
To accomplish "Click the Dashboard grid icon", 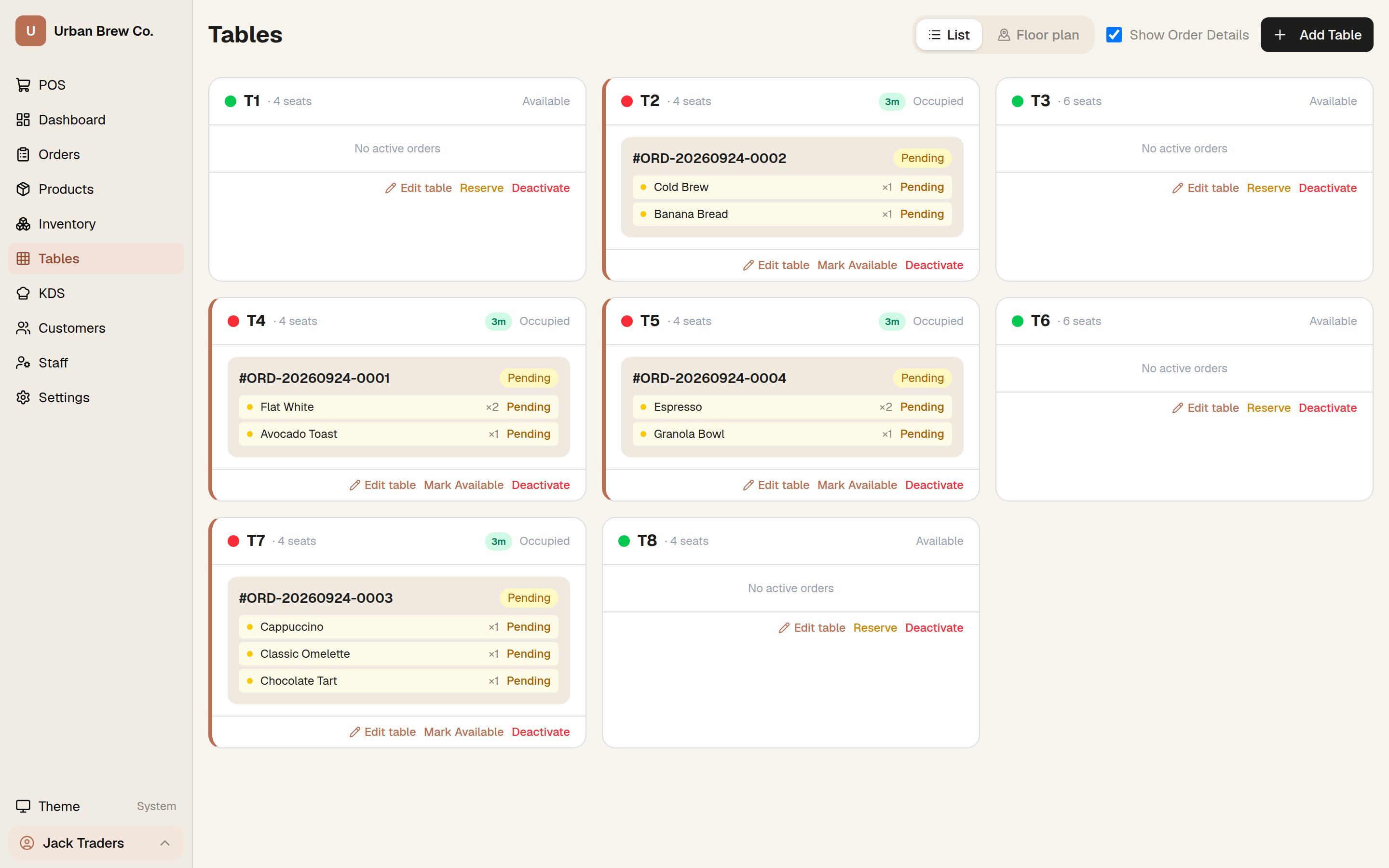I will tap(23, 120).
